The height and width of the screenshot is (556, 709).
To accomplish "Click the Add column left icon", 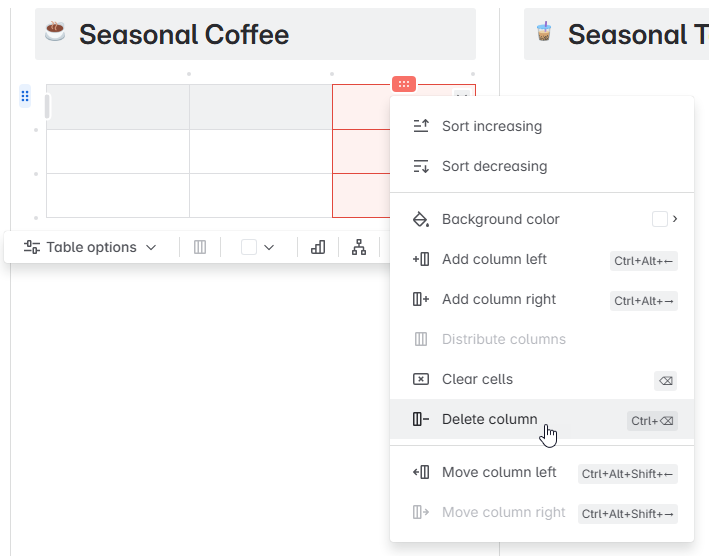I will pos(421,259).
